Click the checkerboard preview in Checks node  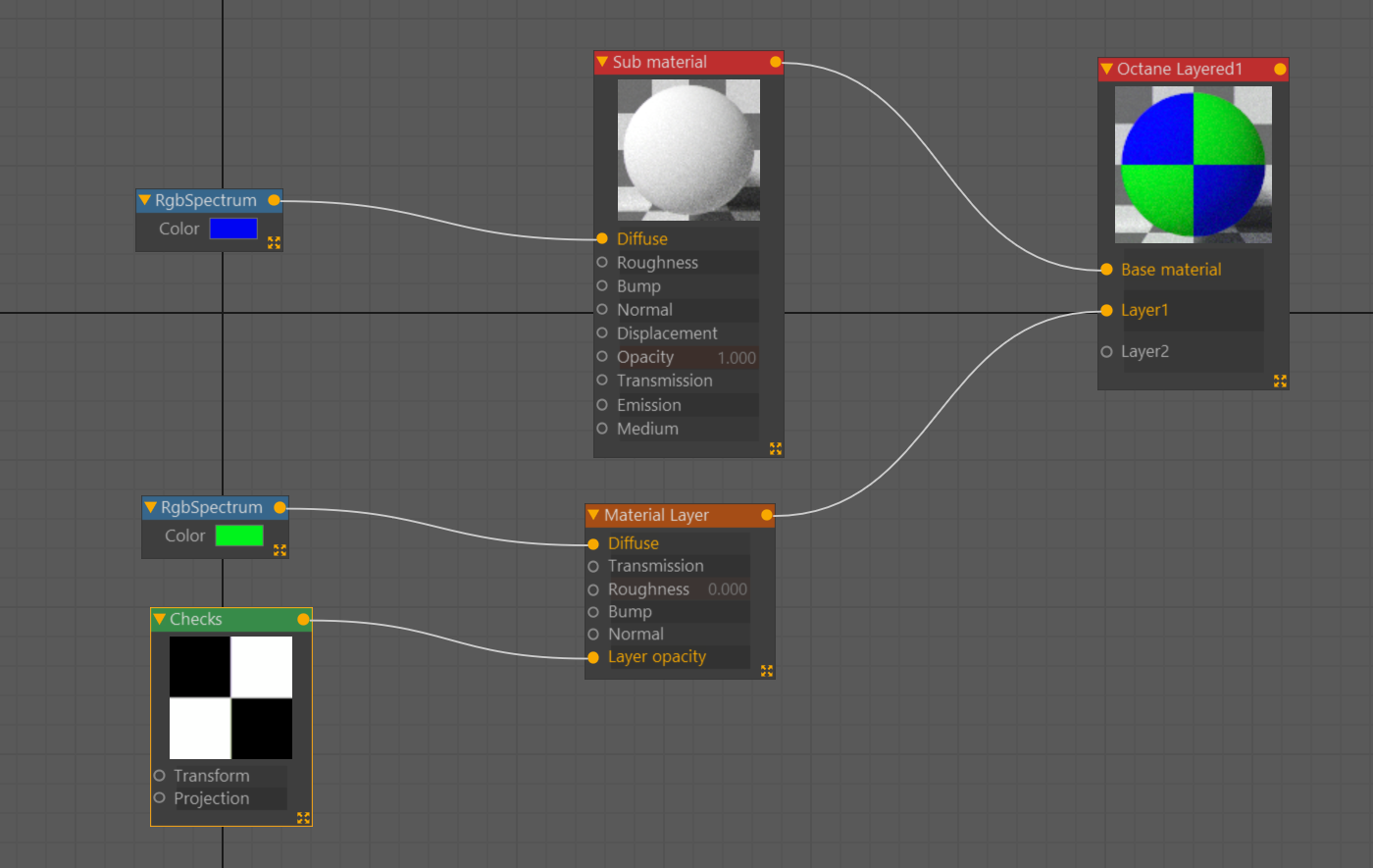click(230, 697)
